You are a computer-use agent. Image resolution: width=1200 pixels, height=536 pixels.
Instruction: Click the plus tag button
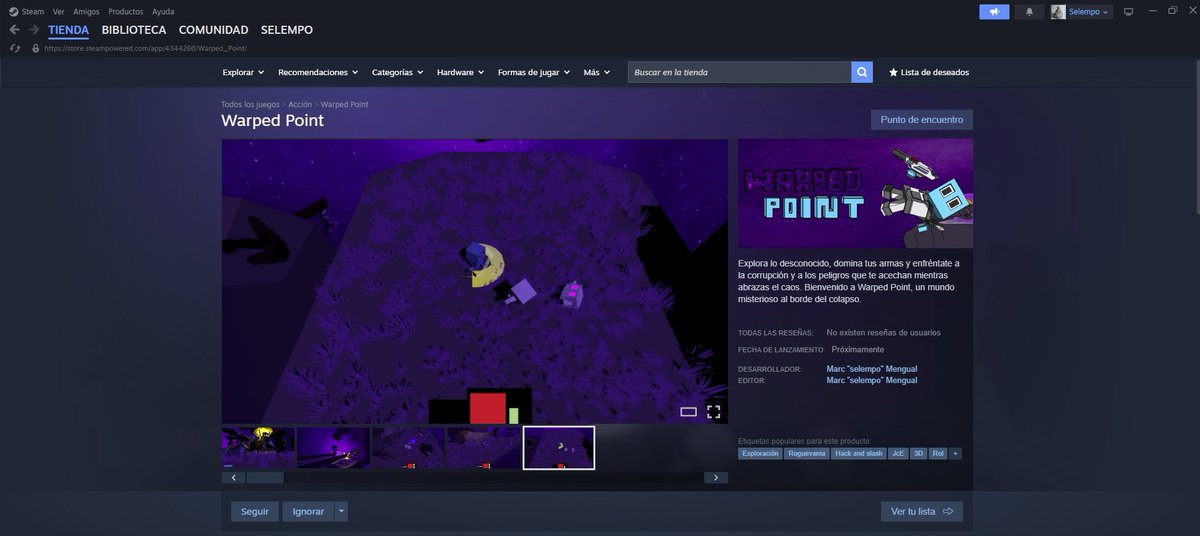(x=955, y=453)
